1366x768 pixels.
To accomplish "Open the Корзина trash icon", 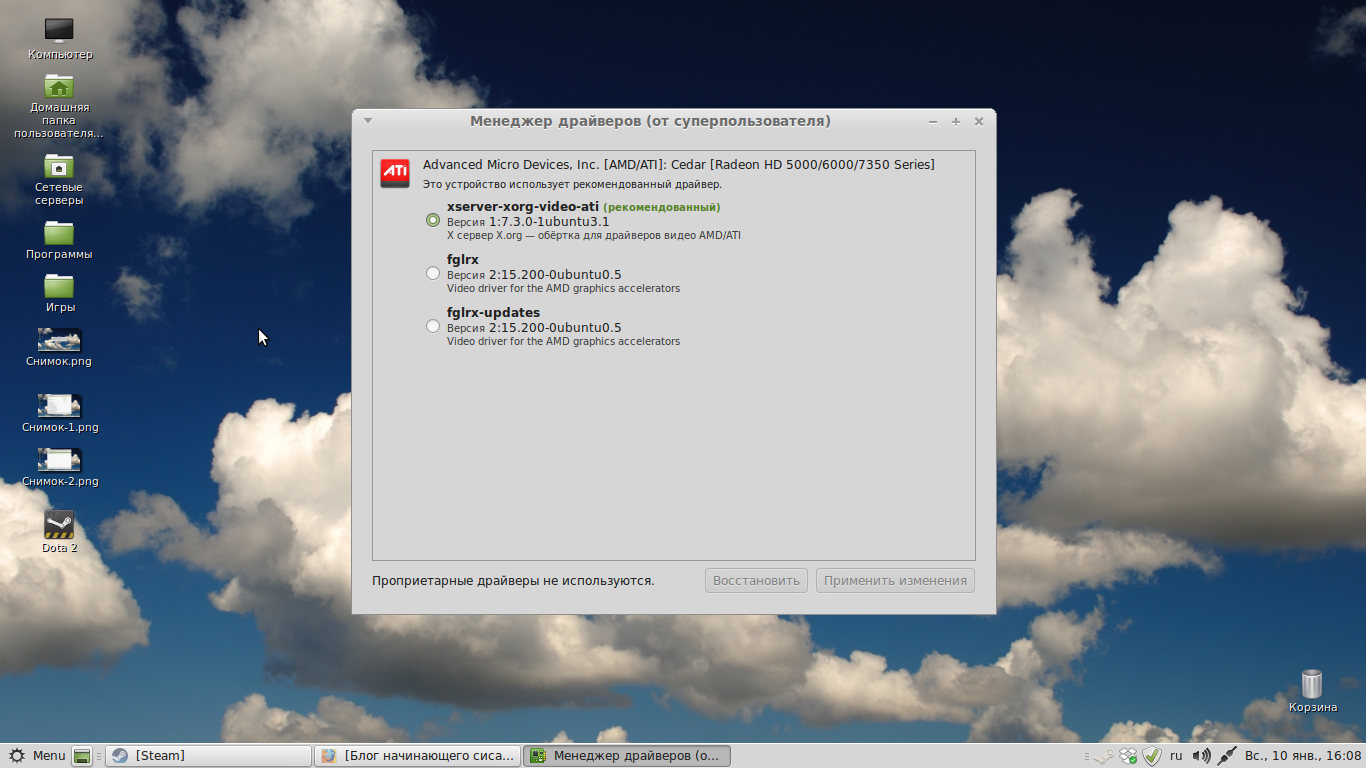I will pos(1312,684).
